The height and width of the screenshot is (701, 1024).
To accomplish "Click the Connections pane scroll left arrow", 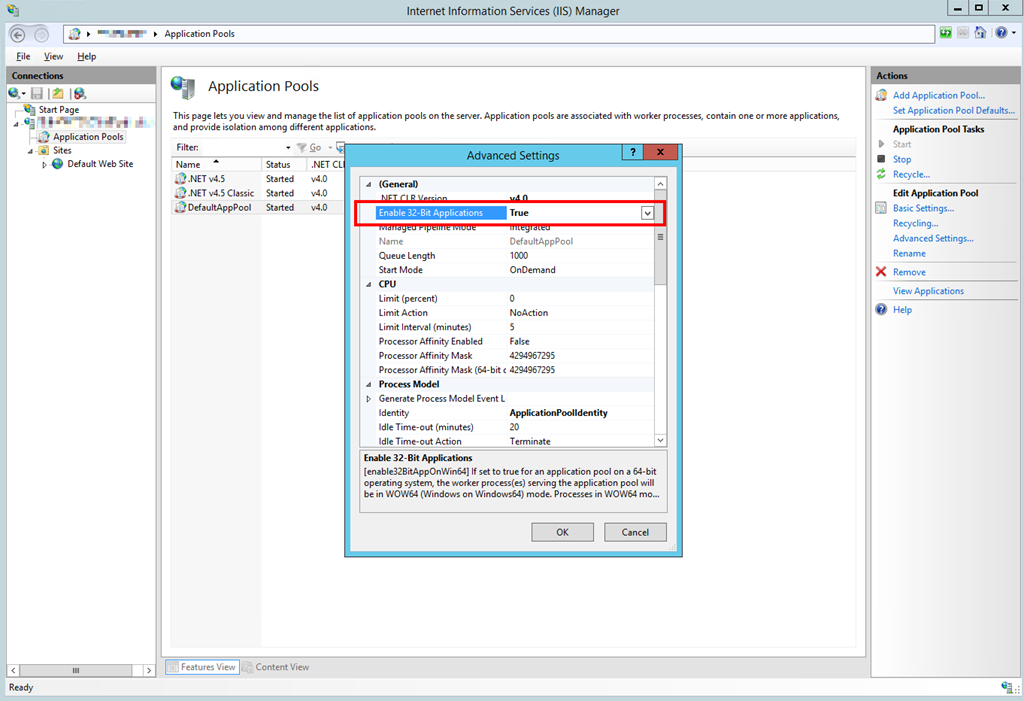I will tap(13, 670).
